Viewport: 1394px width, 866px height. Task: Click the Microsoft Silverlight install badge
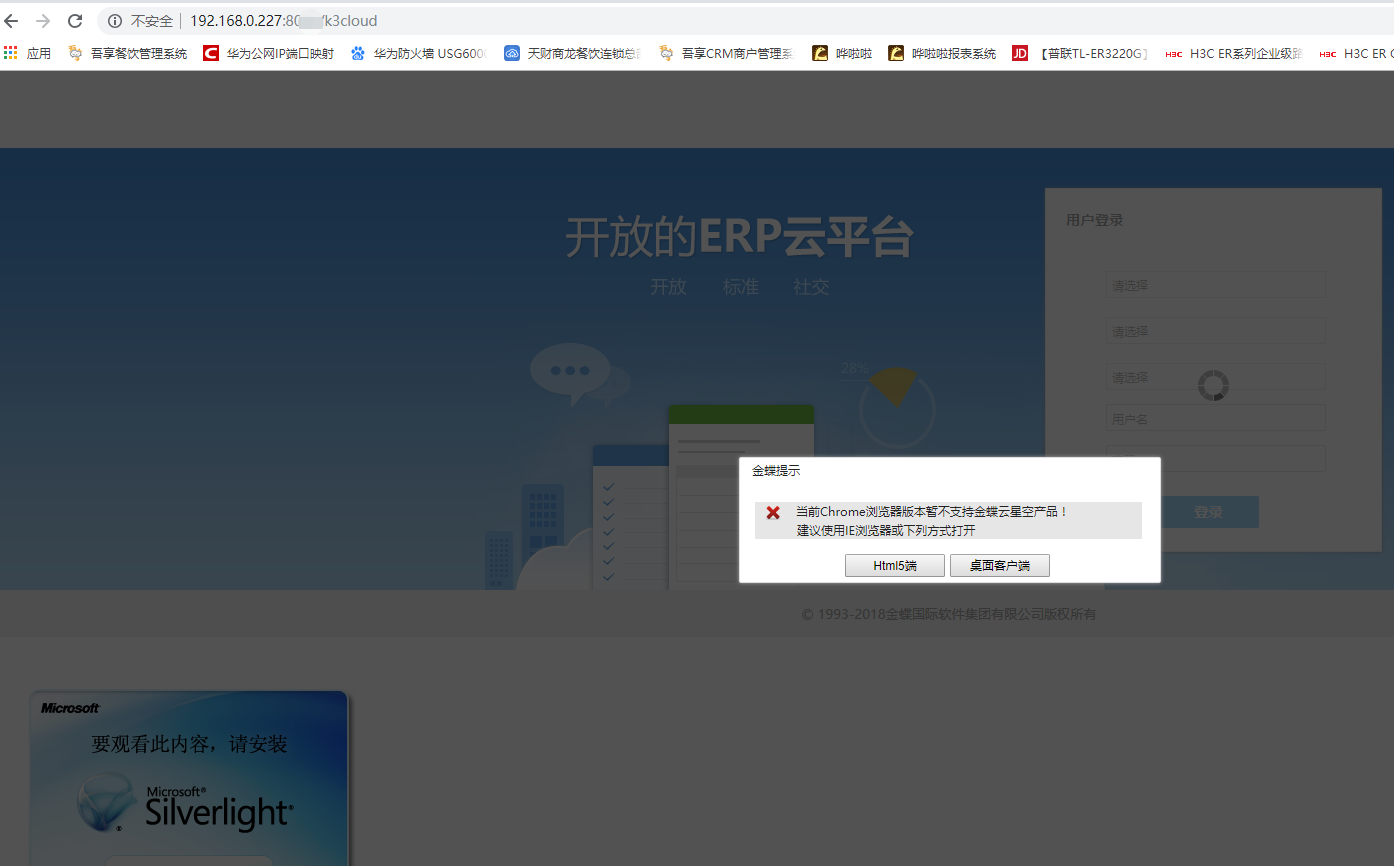click(x=189, y=778)
